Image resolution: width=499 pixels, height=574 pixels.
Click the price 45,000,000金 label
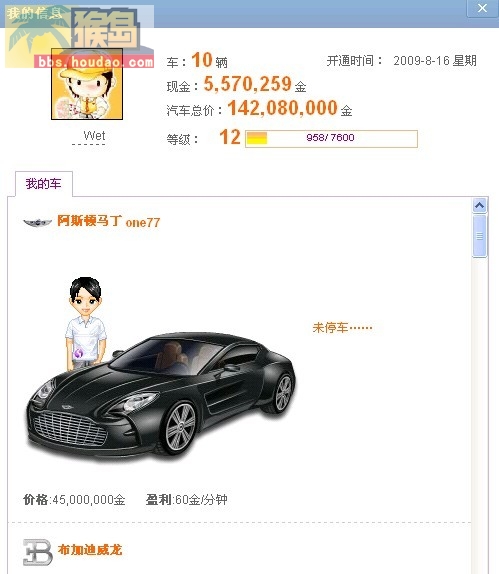(x=74, y=500)
